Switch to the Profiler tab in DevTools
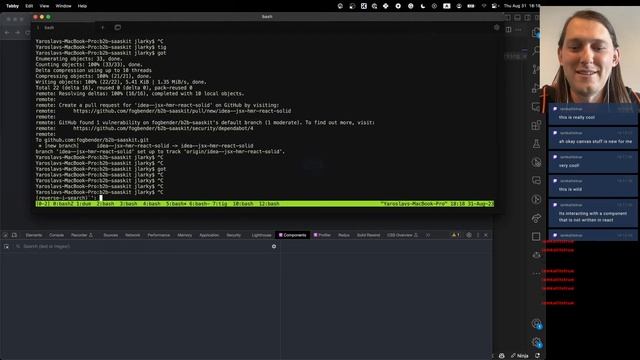 pyautogui.click(x=322, y=235)
